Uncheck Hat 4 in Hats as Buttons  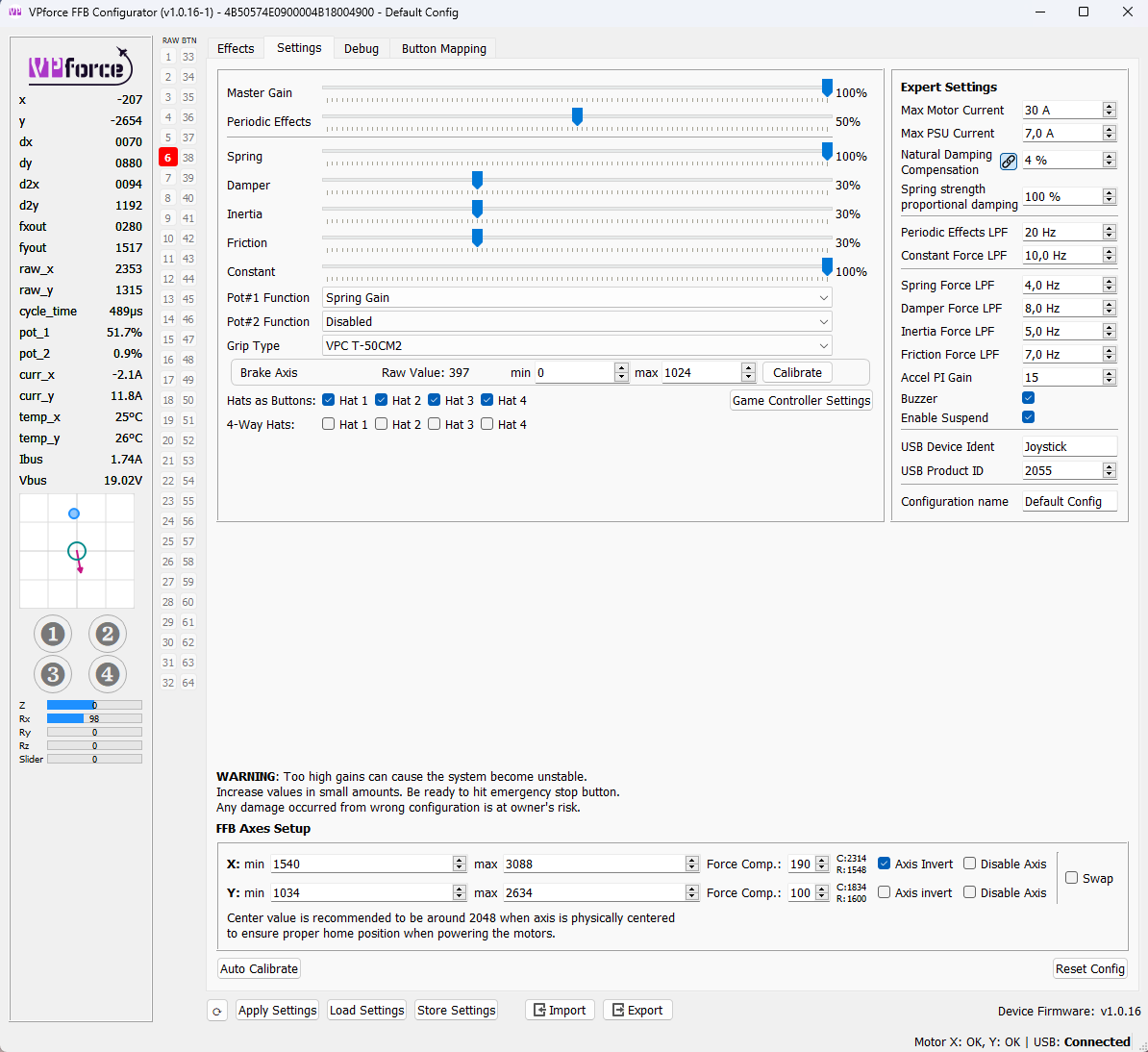pos(487,400)
